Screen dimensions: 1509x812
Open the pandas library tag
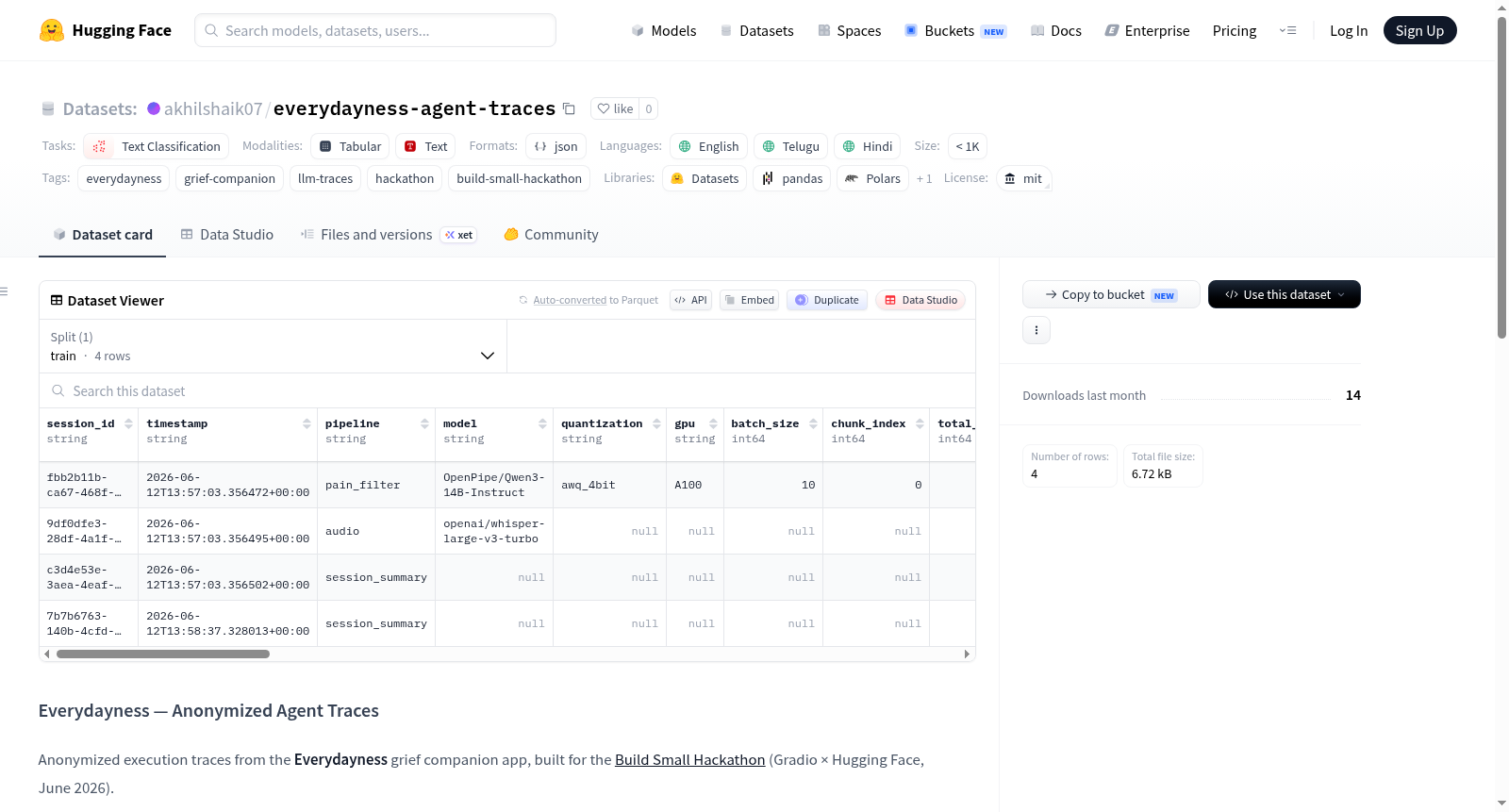[x=792, y=178]
